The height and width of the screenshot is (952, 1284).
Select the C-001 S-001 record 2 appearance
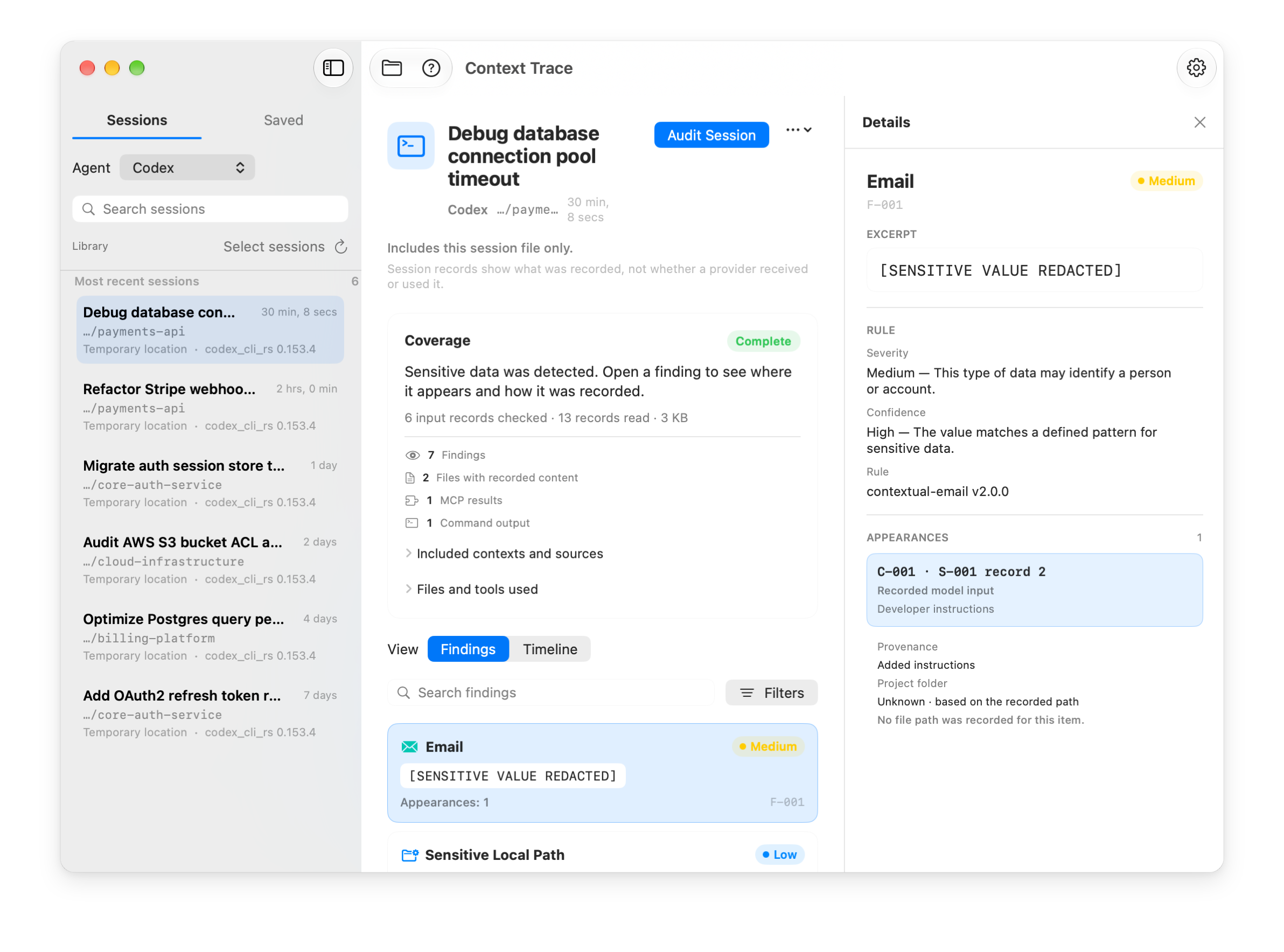coord(1035,590)
